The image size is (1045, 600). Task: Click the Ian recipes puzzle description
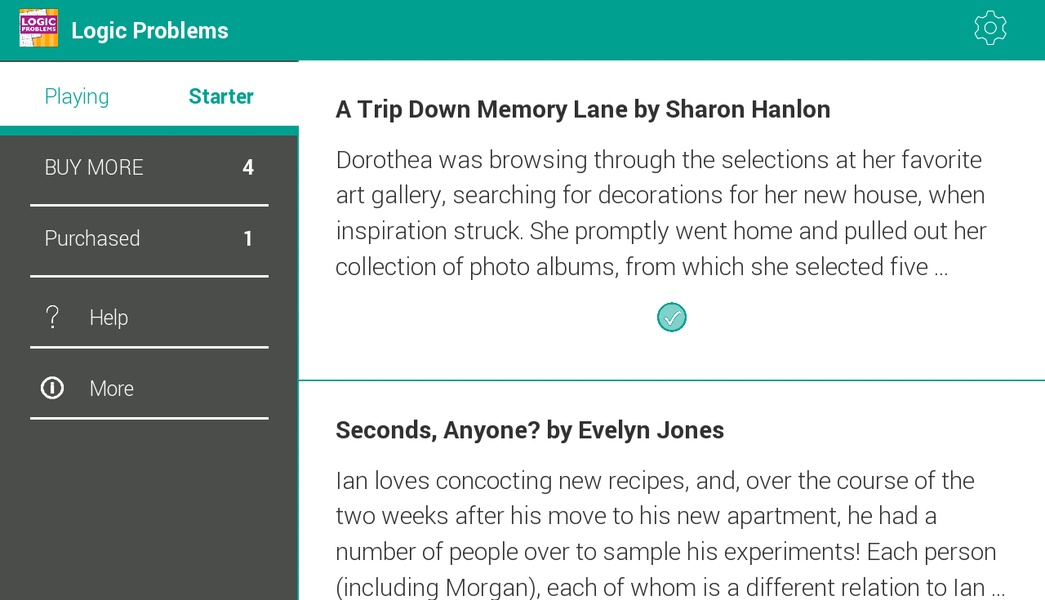pos(670,533)
